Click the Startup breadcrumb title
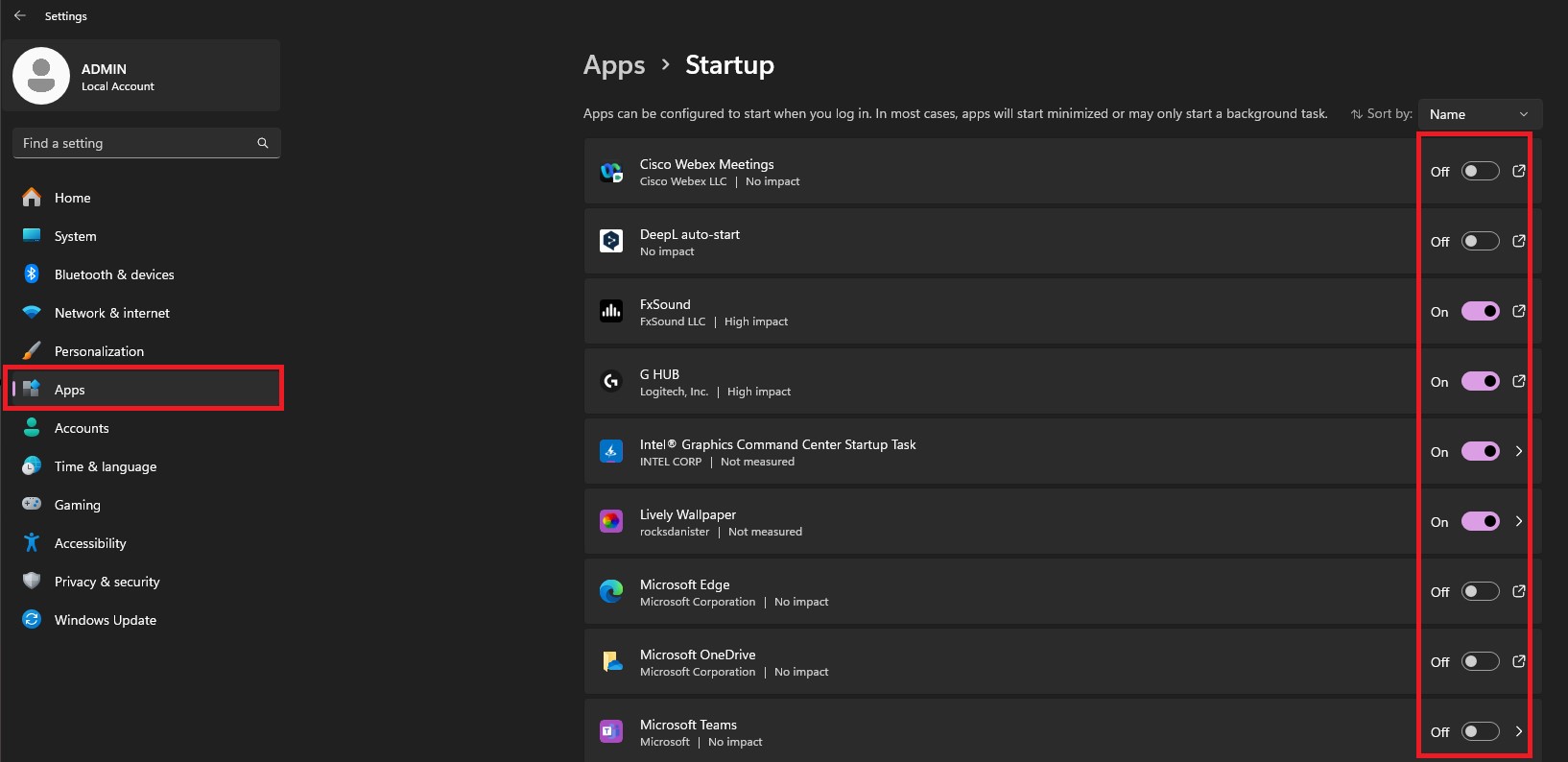 [729, 65]
